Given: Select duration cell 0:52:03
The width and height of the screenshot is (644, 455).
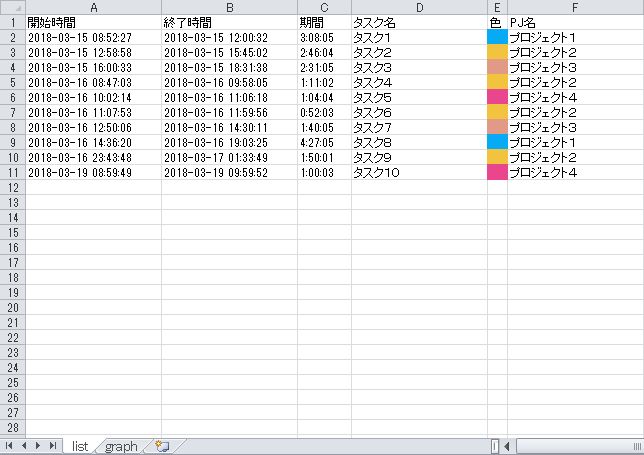Looking at the screenshot, I should pyautogui.click(x=324, y=113).
